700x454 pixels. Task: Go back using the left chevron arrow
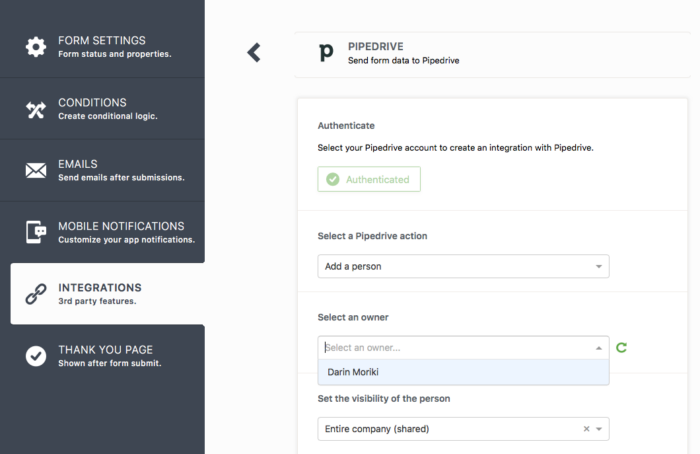(x=254, y=52)
